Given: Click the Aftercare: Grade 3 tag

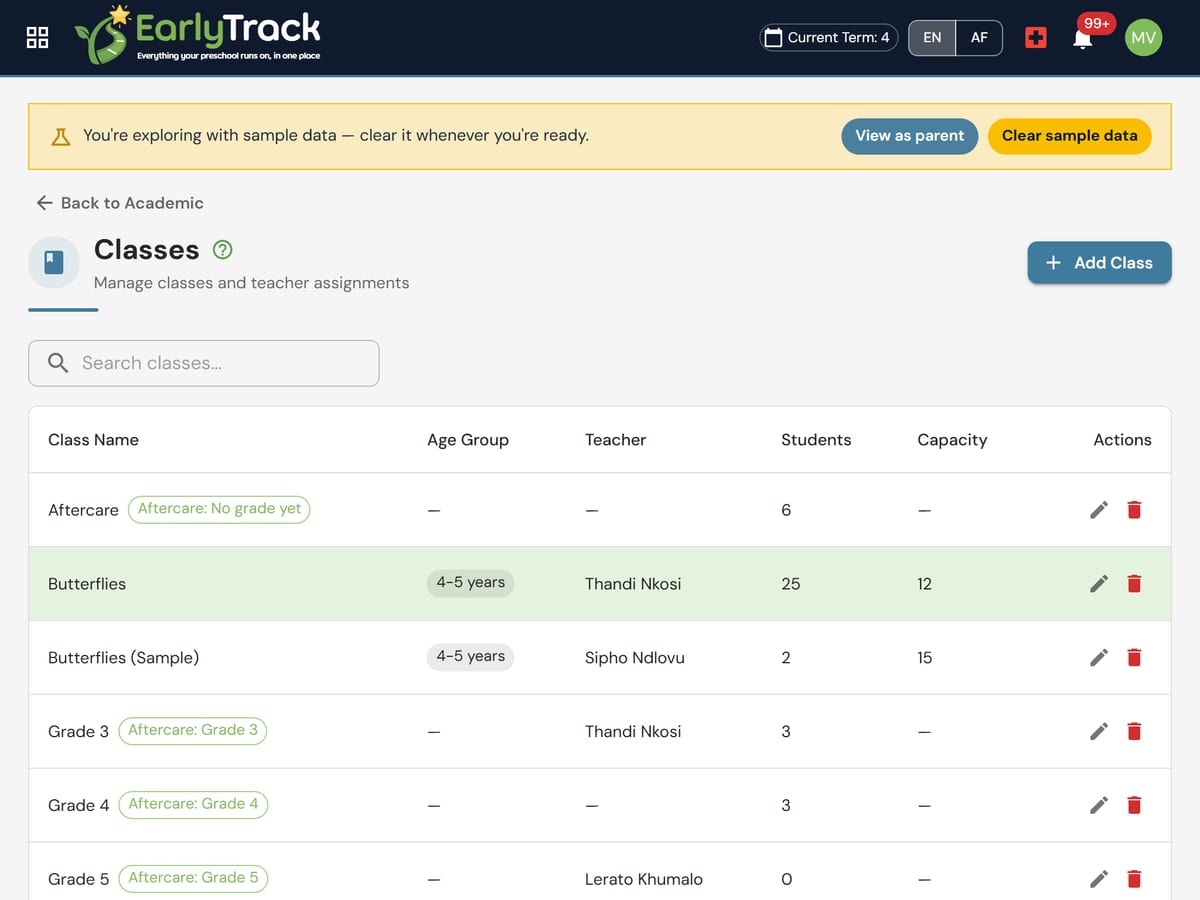Looking at the screenshot, I should [193, 731].
